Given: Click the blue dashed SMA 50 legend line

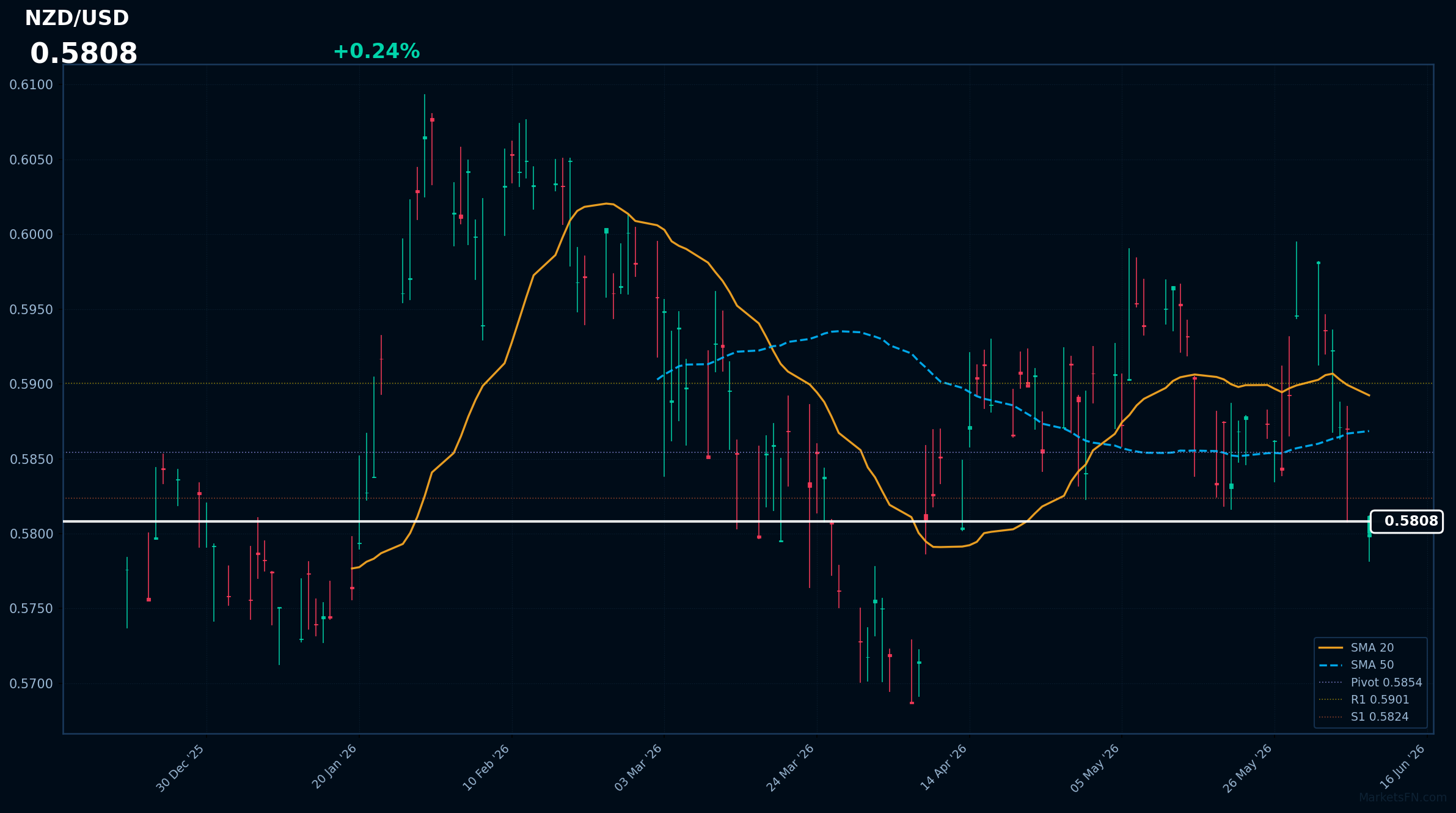Looking at the screenshot, I should click(x=1331, y=664).
